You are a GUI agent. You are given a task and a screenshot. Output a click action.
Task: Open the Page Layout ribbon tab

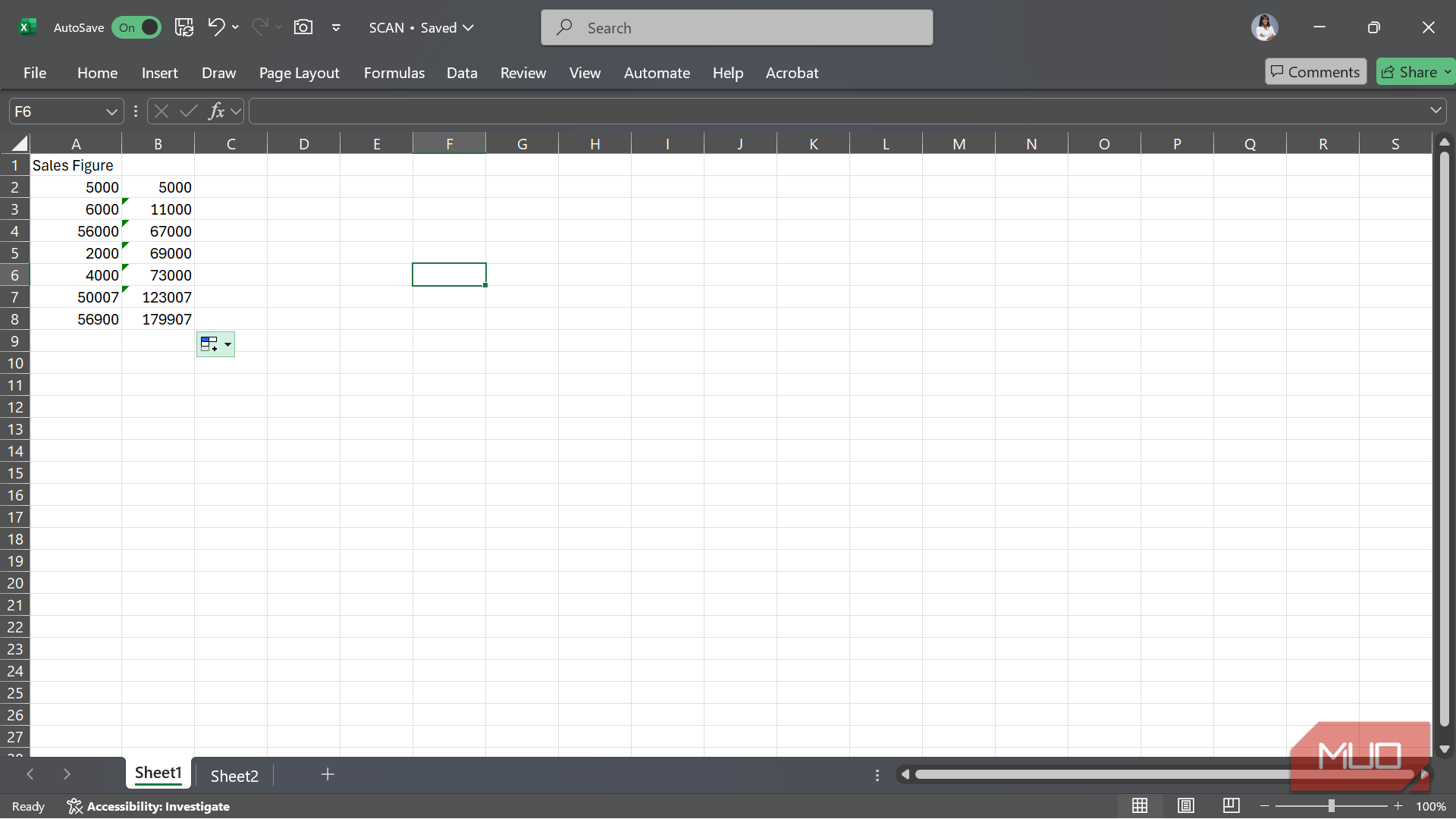point(299,73)
